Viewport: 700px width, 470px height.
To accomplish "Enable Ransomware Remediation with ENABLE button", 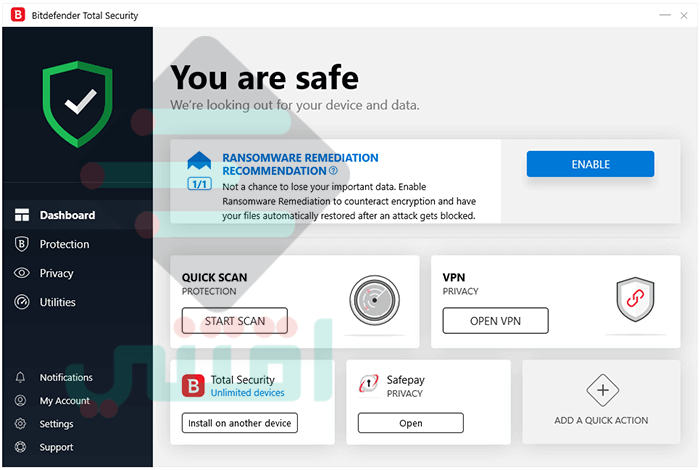I will click(x=590, y=164).
